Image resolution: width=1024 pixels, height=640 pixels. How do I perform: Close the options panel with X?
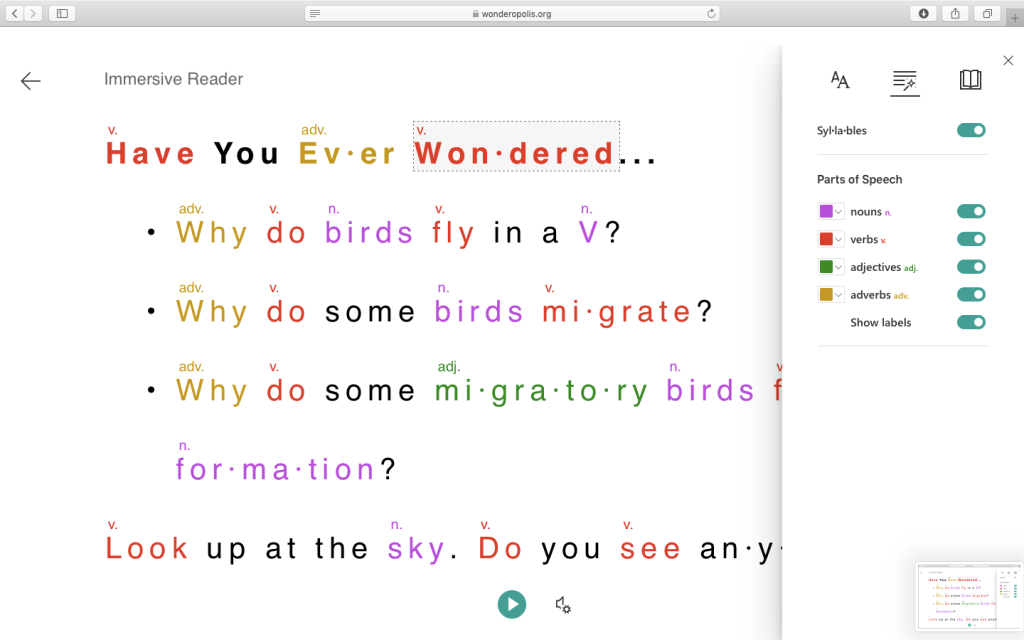[1007, 61]
